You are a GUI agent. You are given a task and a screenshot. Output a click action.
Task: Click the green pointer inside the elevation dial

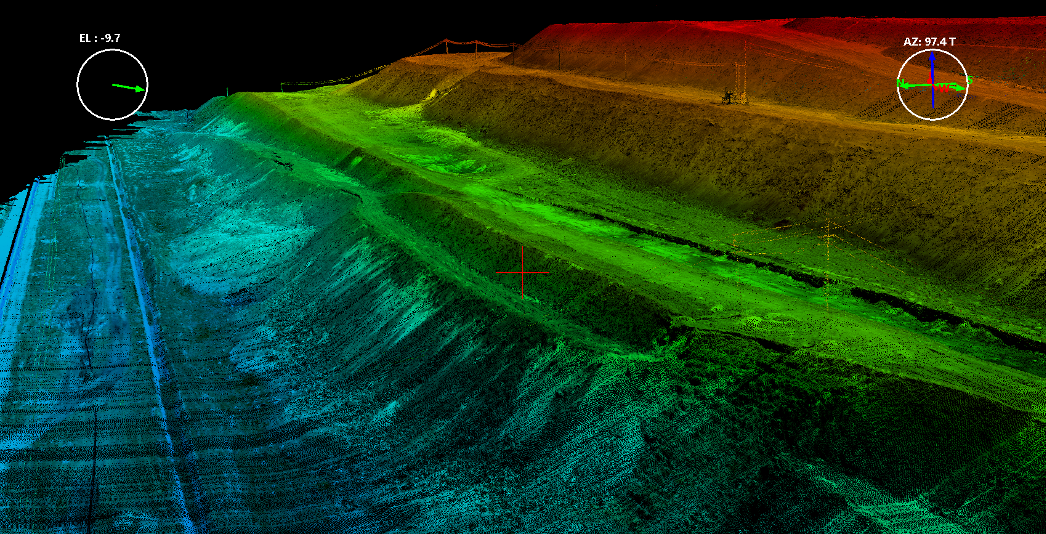[127, 88]
